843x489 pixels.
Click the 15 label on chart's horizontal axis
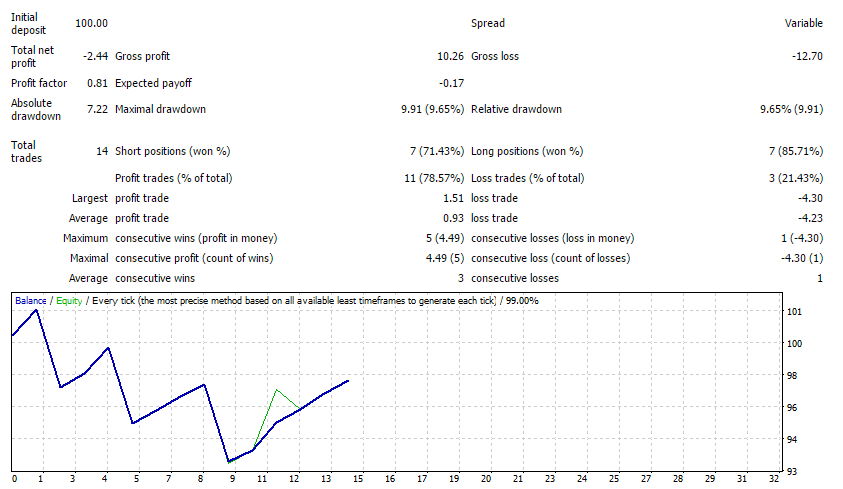358,478
